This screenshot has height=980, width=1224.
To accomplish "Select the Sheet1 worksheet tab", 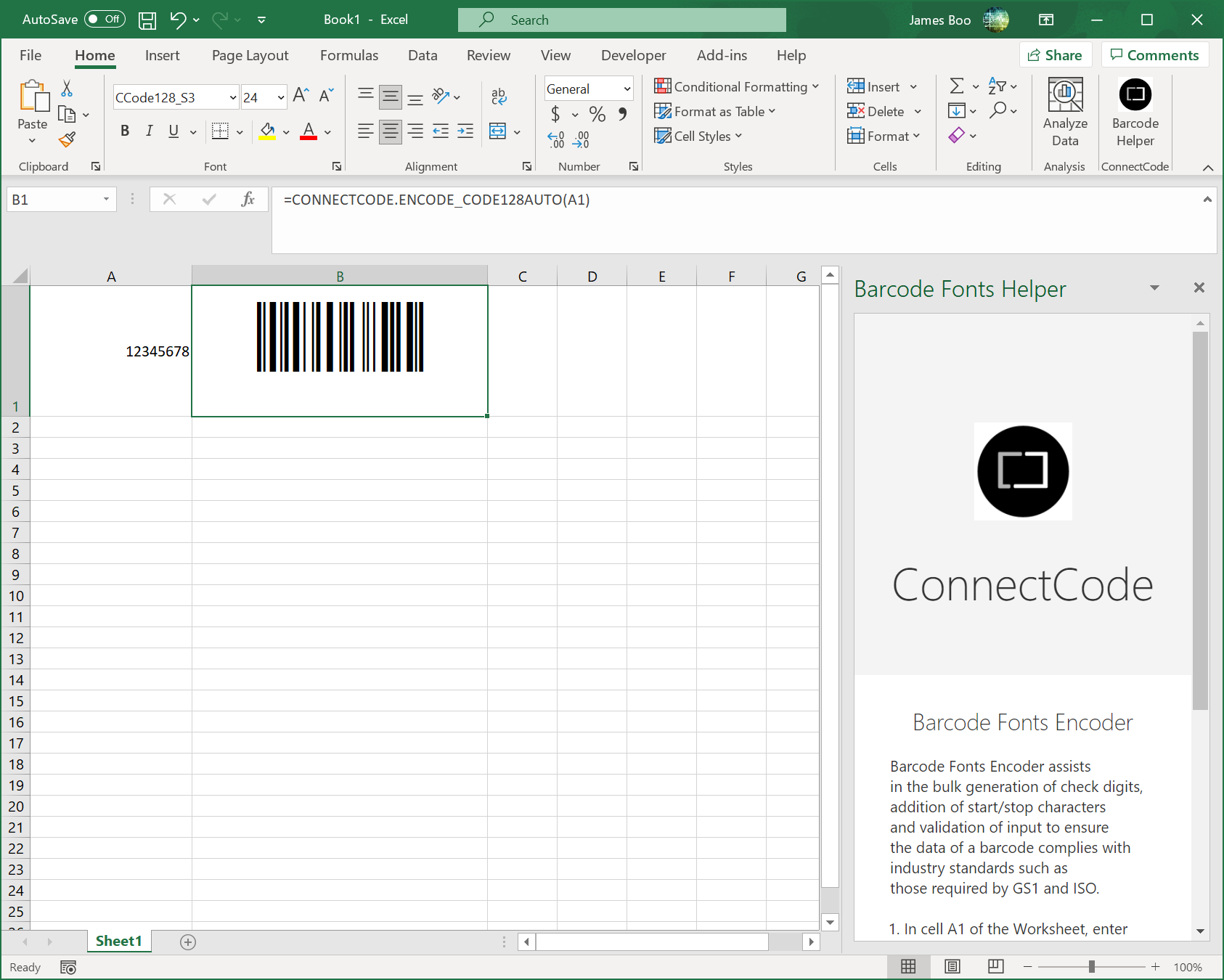I will point(119,941).
